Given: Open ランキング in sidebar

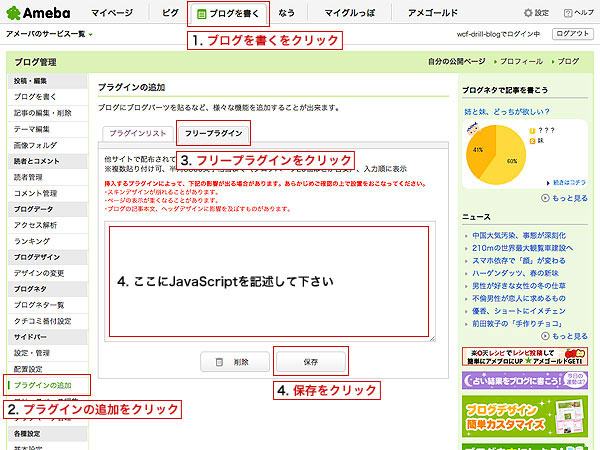Looking at the screenshot, I should [x=32, y=241].
